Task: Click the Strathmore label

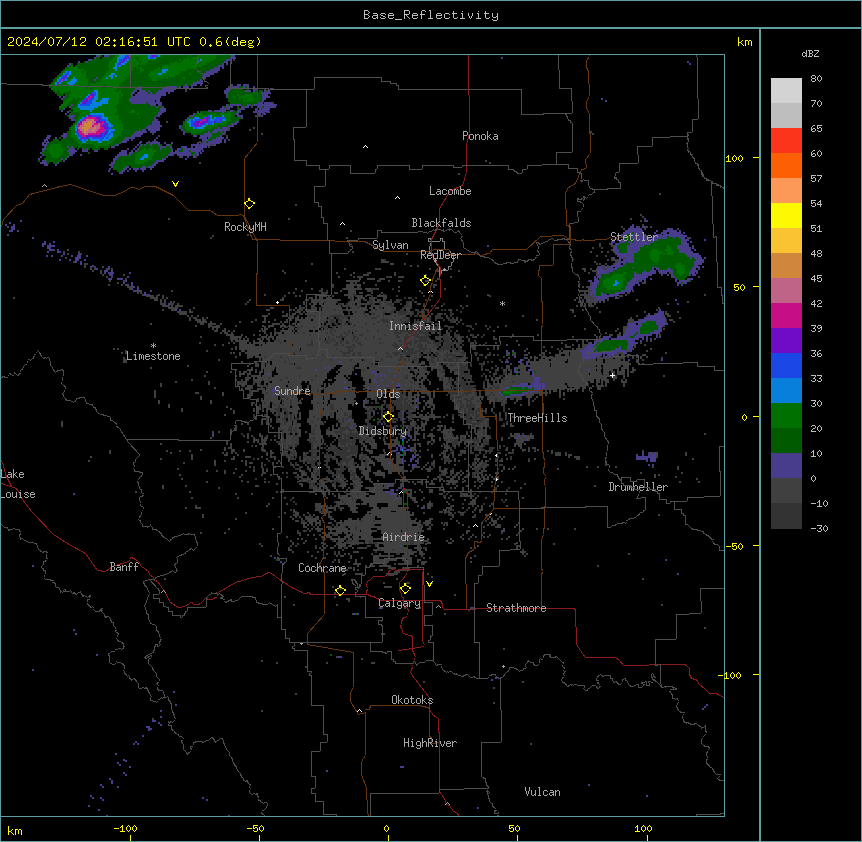Action: (x=516, y=608)
